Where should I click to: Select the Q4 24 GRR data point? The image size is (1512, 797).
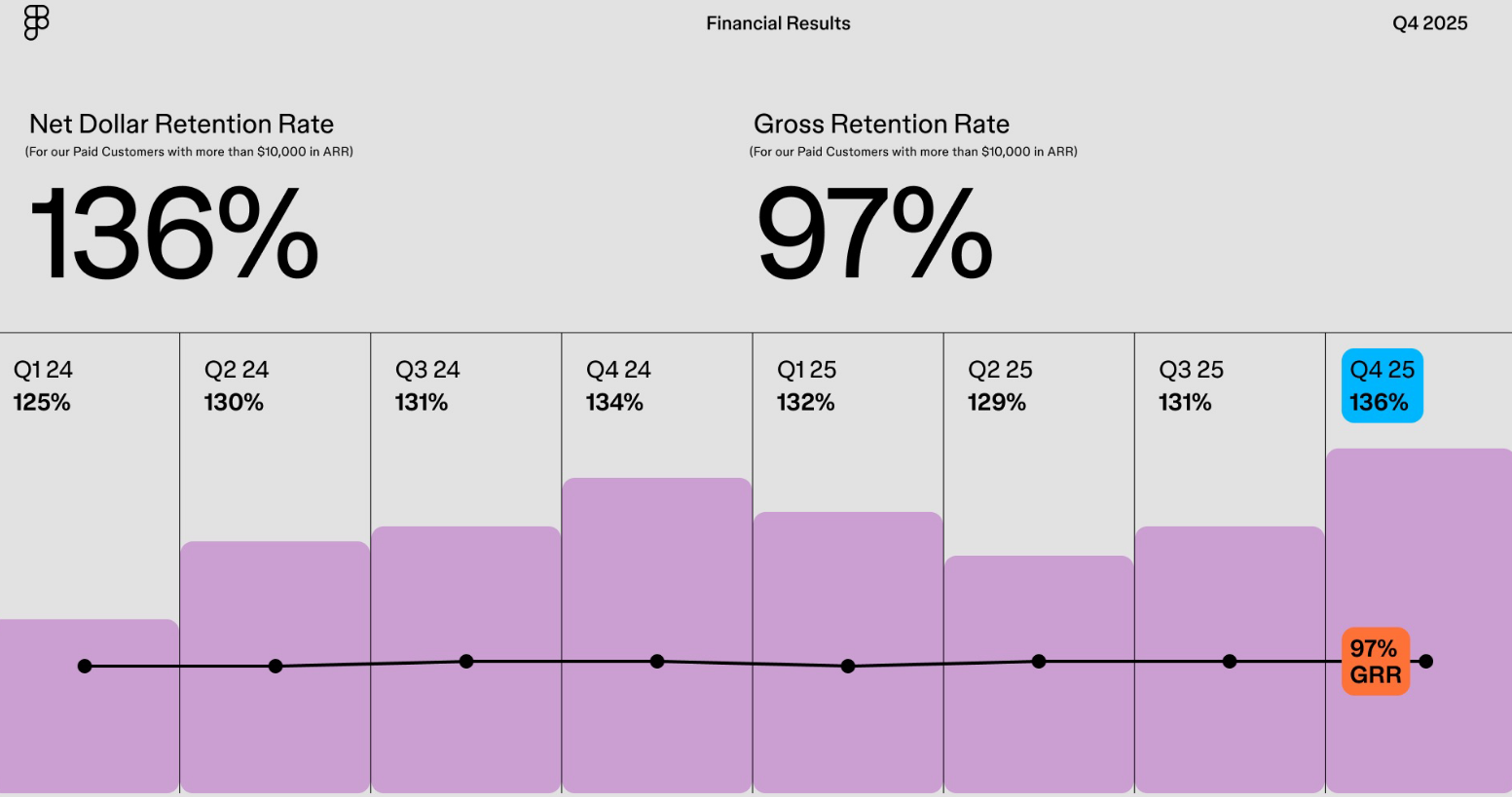(657, 662)
